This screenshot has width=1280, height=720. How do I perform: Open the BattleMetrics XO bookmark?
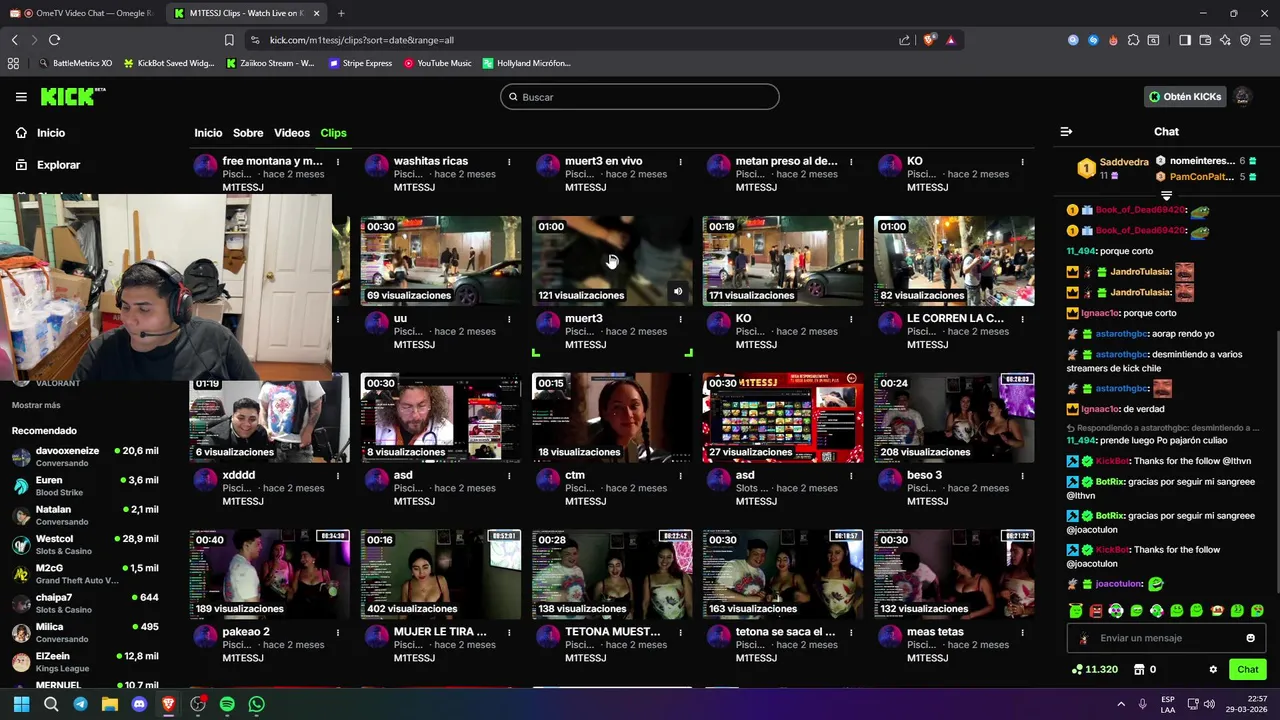point(75,63)
